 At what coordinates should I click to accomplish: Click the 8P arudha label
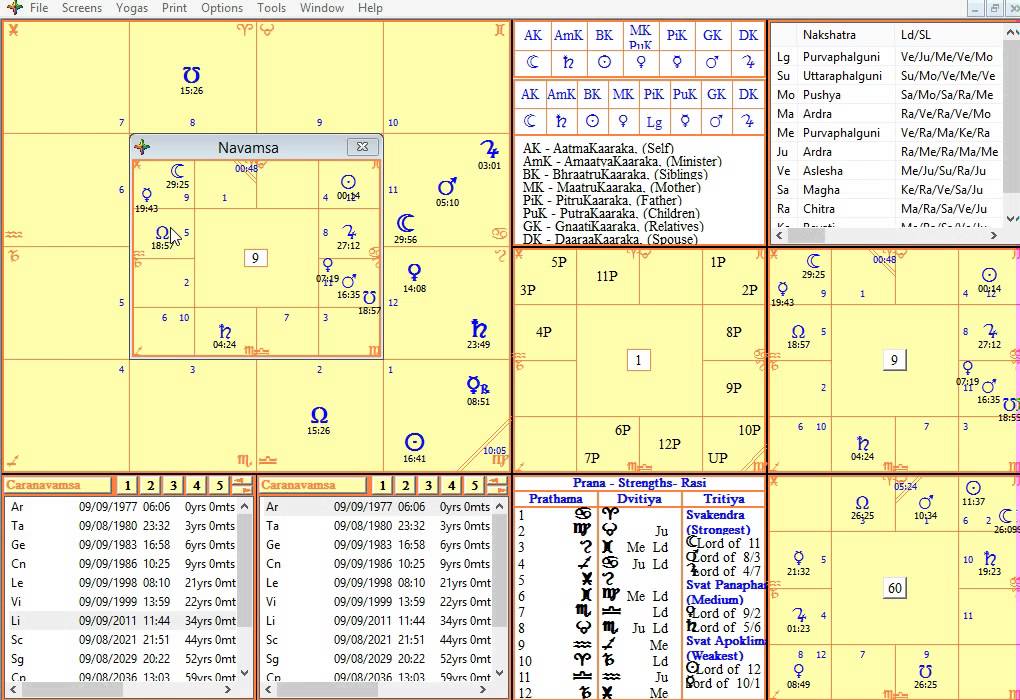pyautogui.click(x=734, y=332)
